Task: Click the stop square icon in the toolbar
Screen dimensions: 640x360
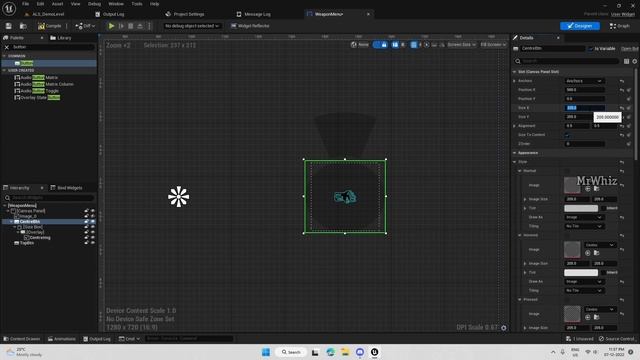Action: pos(131,26)
